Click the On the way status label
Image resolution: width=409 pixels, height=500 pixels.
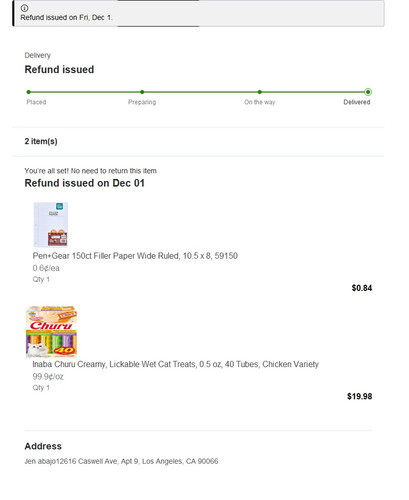pyautogui.click(x=260, y=102)
